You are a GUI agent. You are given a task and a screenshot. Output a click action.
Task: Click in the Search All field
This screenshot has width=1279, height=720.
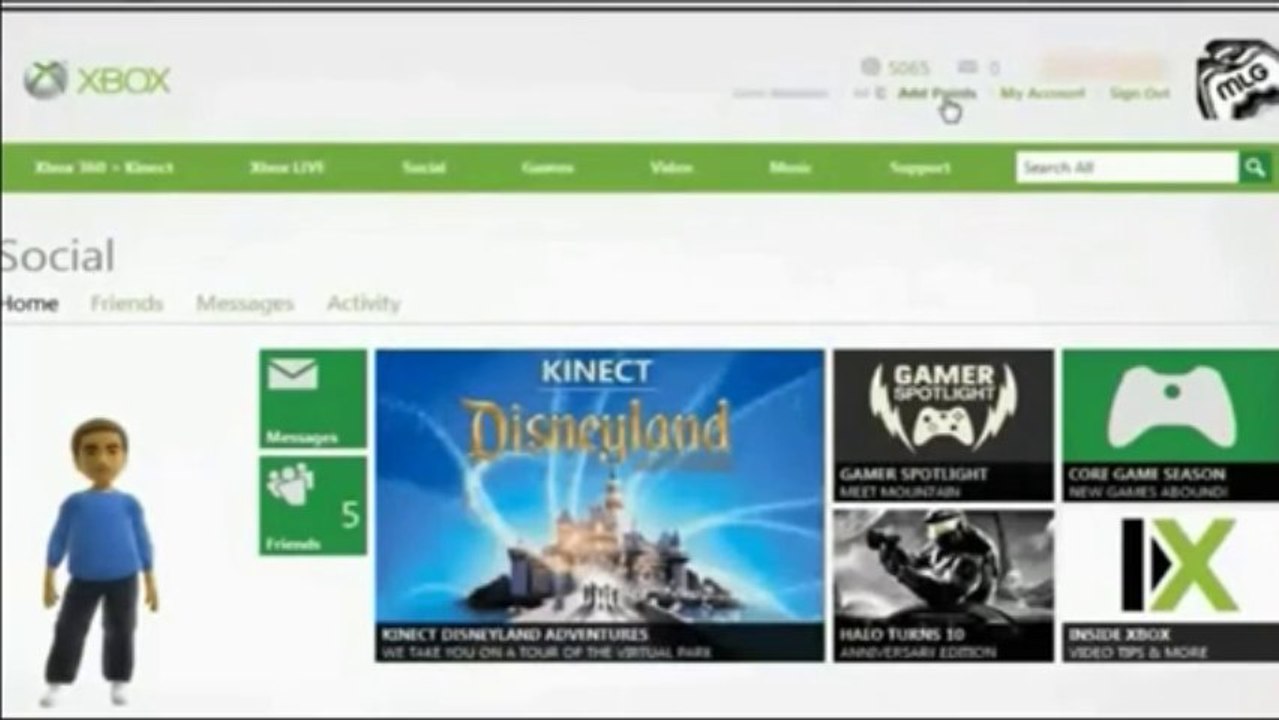coord(1128,167)
